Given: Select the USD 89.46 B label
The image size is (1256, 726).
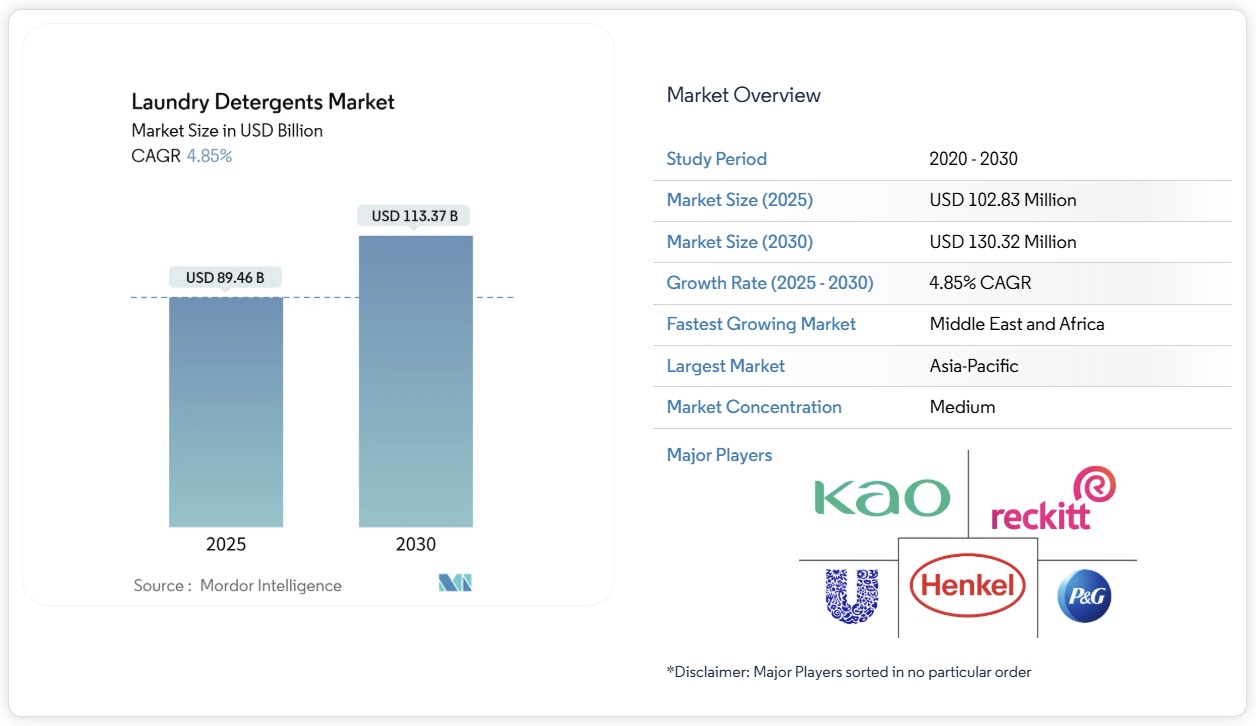Looking at the screenshot, I should [225, 277].
